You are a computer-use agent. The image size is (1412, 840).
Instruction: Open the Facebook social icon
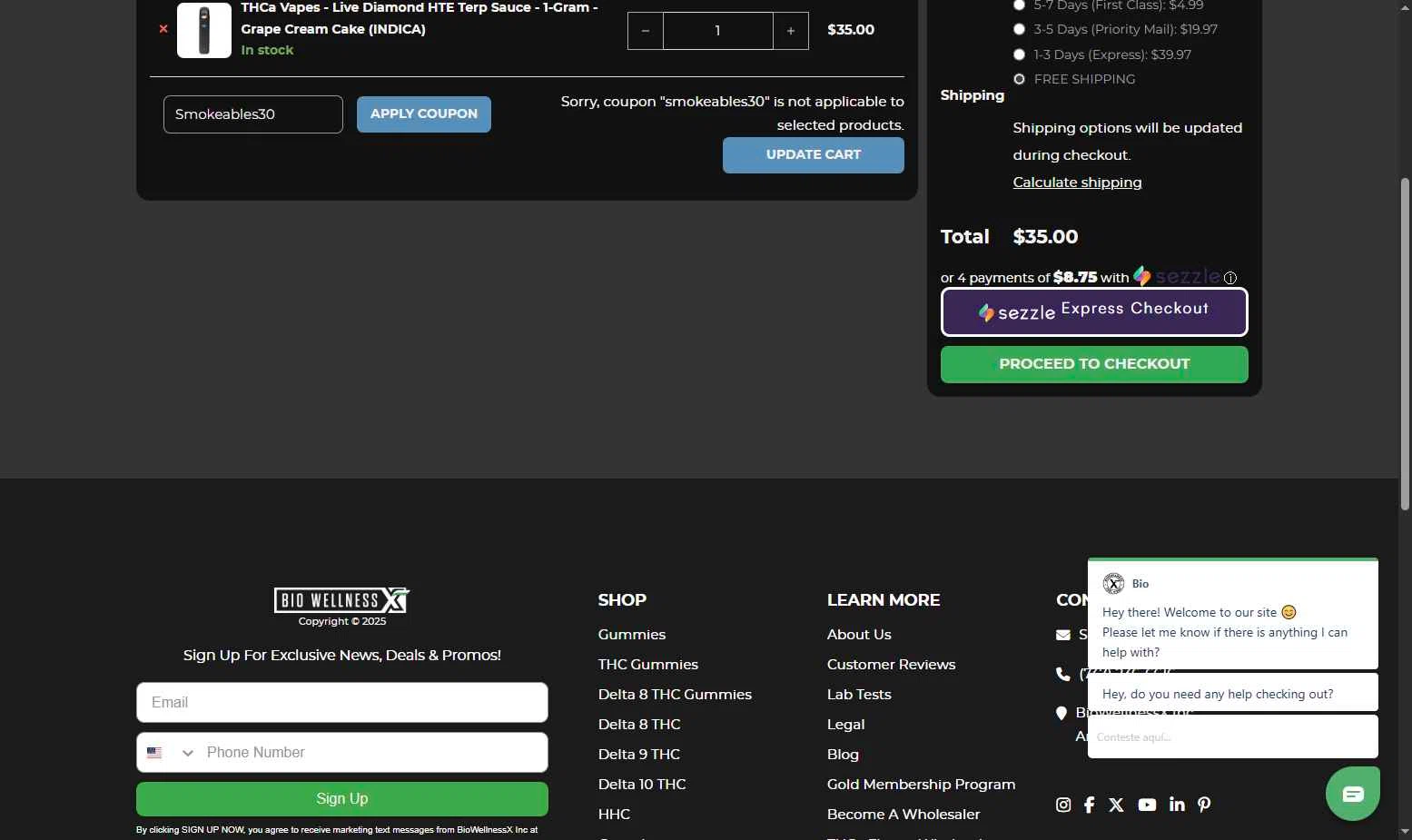(x=1089, y=805)
